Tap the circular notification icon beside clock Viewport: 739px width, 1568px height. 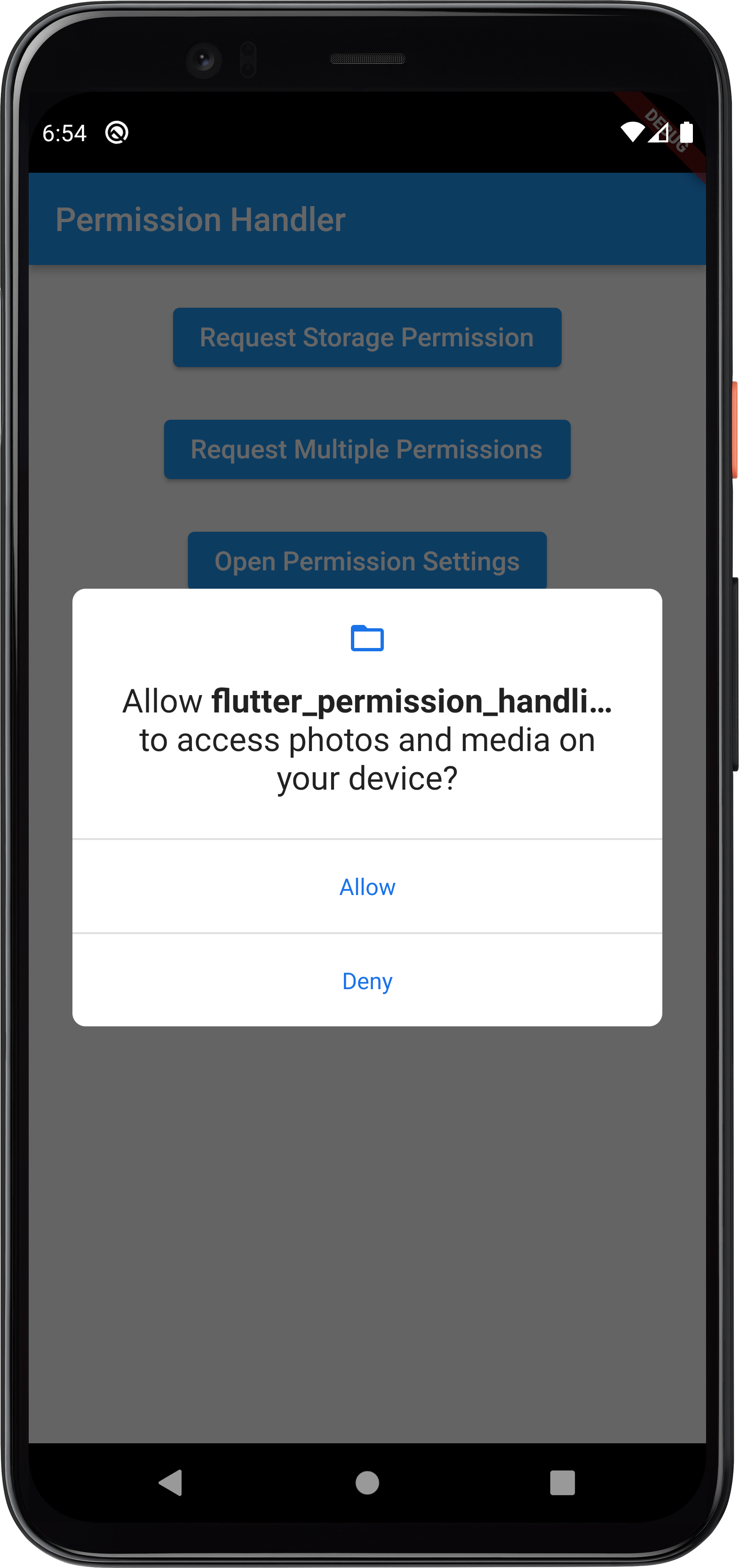tap(116, 132)
